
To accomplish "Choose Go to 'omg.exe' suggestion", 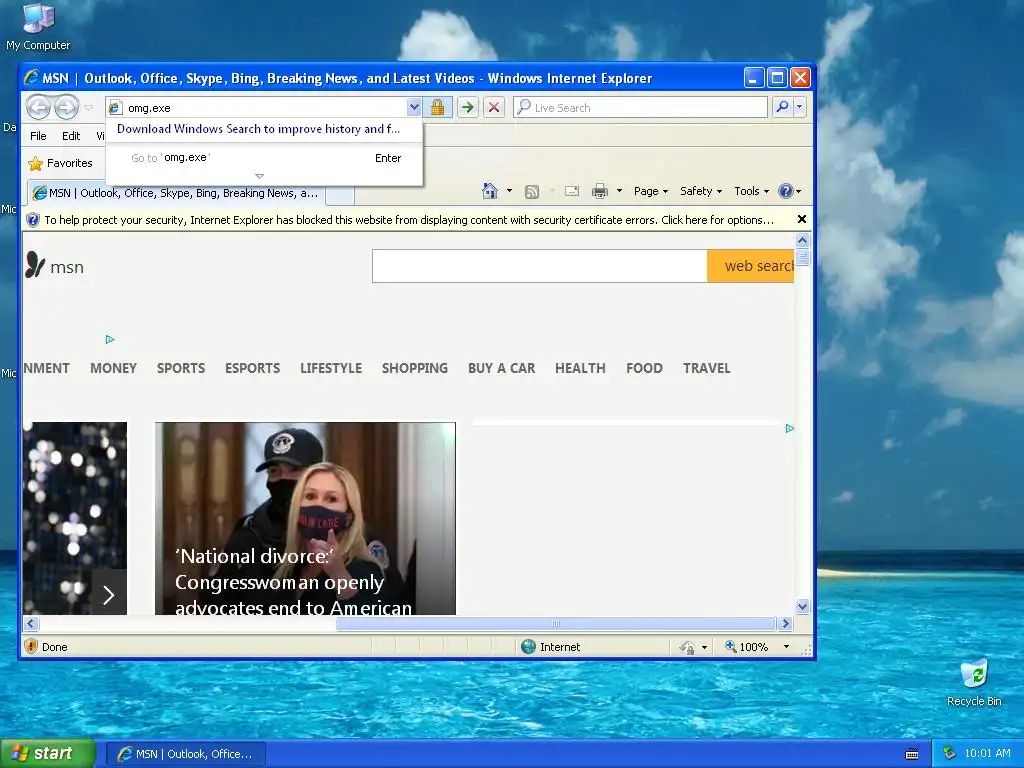I will (264, 157).
